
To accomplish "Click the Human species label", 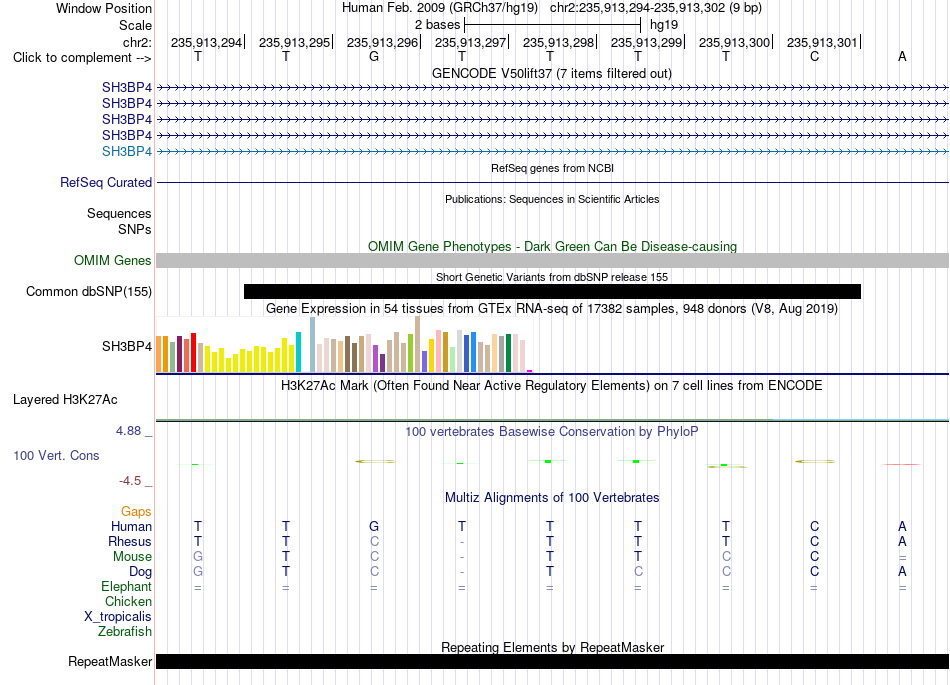I will pos(131,526).
